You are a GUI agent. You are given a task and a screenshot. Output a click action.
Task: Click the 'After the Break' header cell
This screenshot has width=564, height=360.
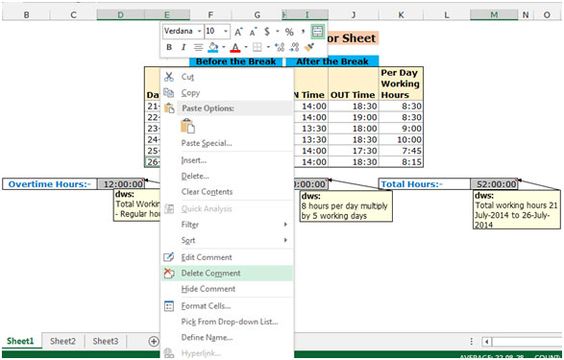(332, 61)
